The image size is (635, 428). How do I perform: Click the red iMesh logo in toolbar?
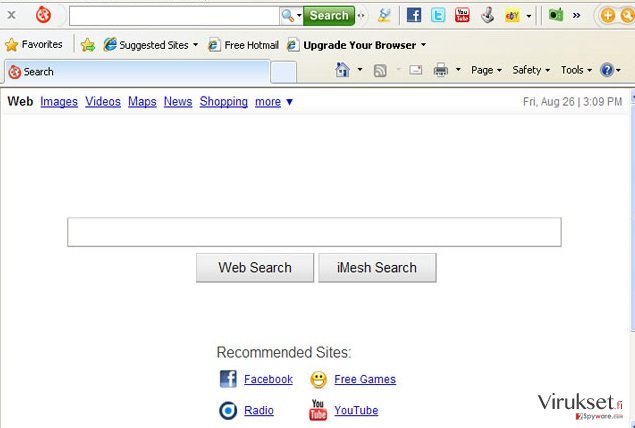43,15
